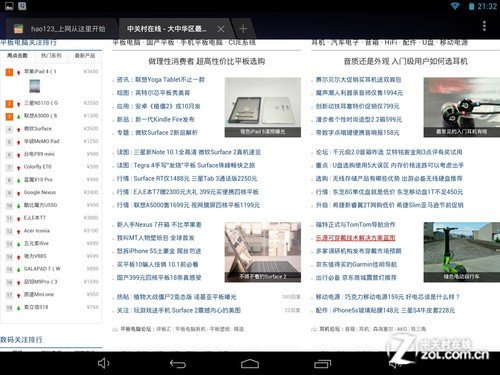Open the 联想A5000售1699元 link
500x375 pixels.
tap(162, 205)
